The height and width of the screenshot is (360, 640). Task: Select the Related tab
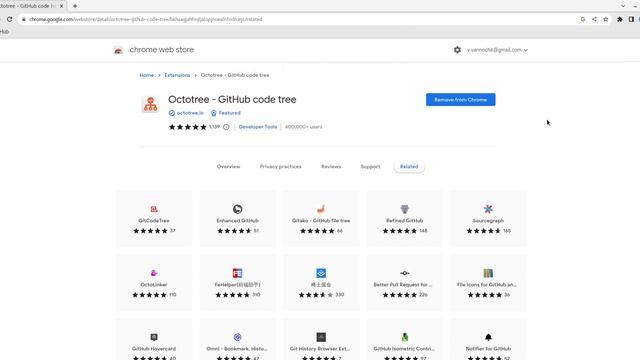(x=409, y=167)
